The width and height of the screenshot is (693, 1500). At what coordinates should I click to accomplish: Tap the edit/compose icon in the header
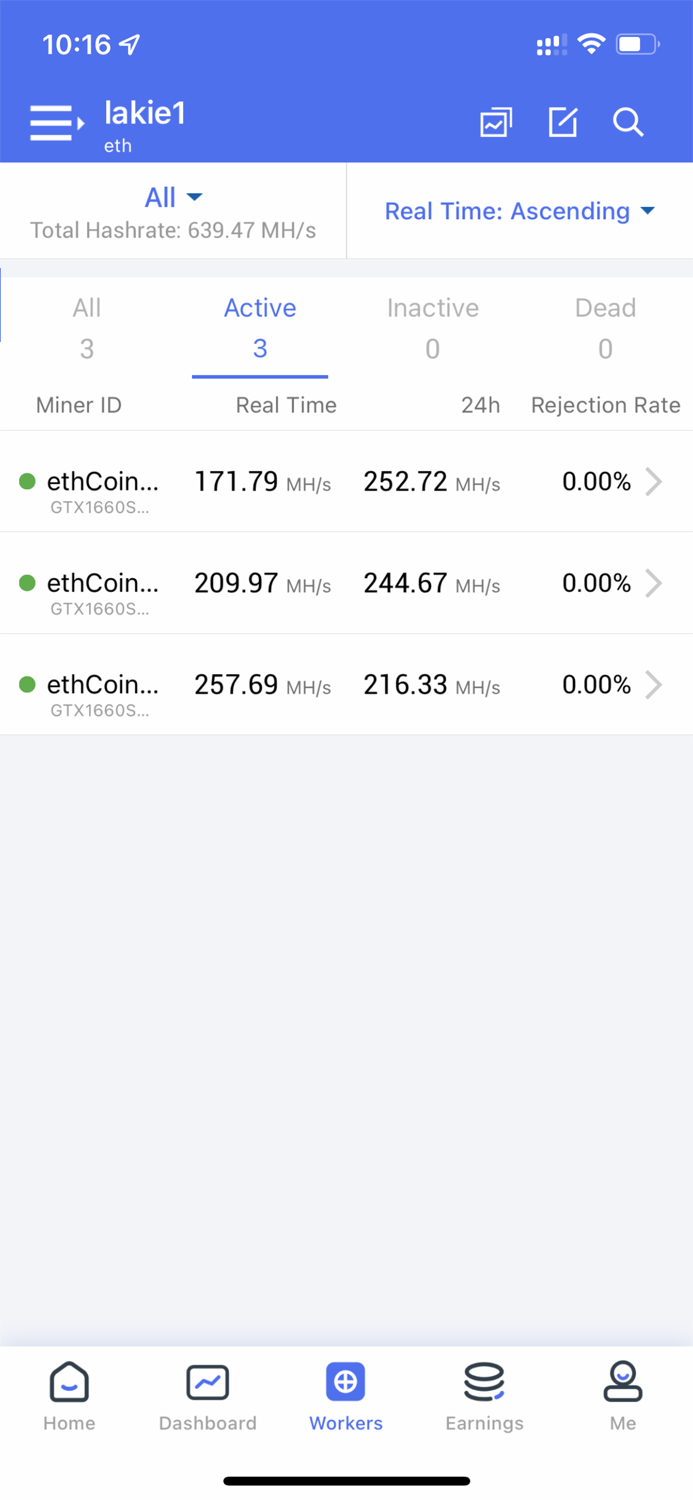[x=563, y=122]
